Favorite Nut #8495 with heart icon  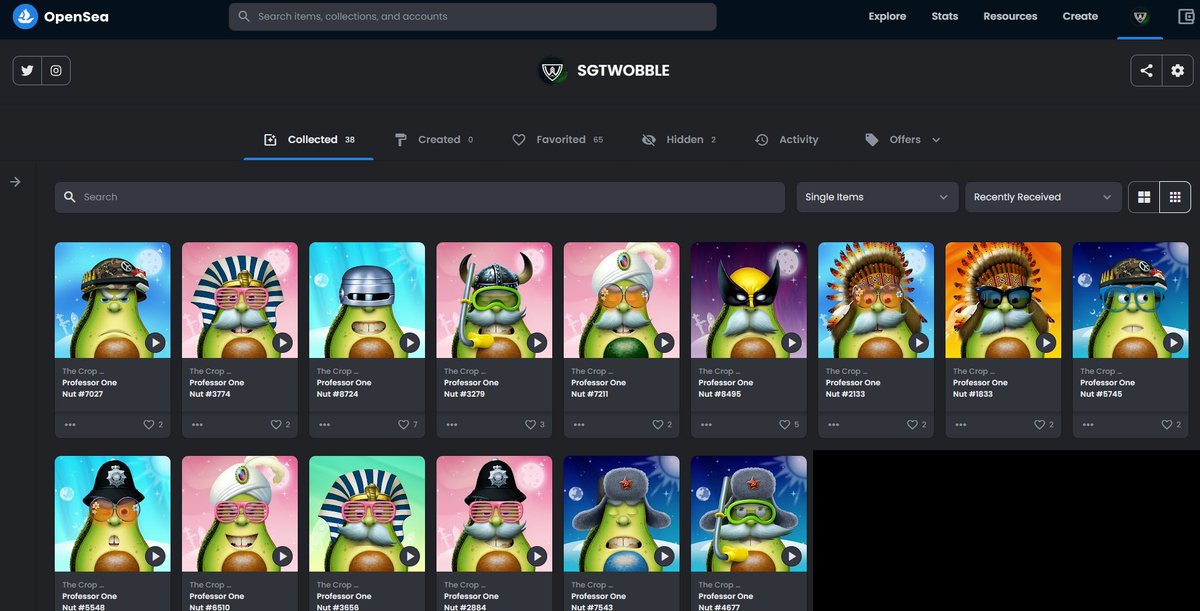785,425
